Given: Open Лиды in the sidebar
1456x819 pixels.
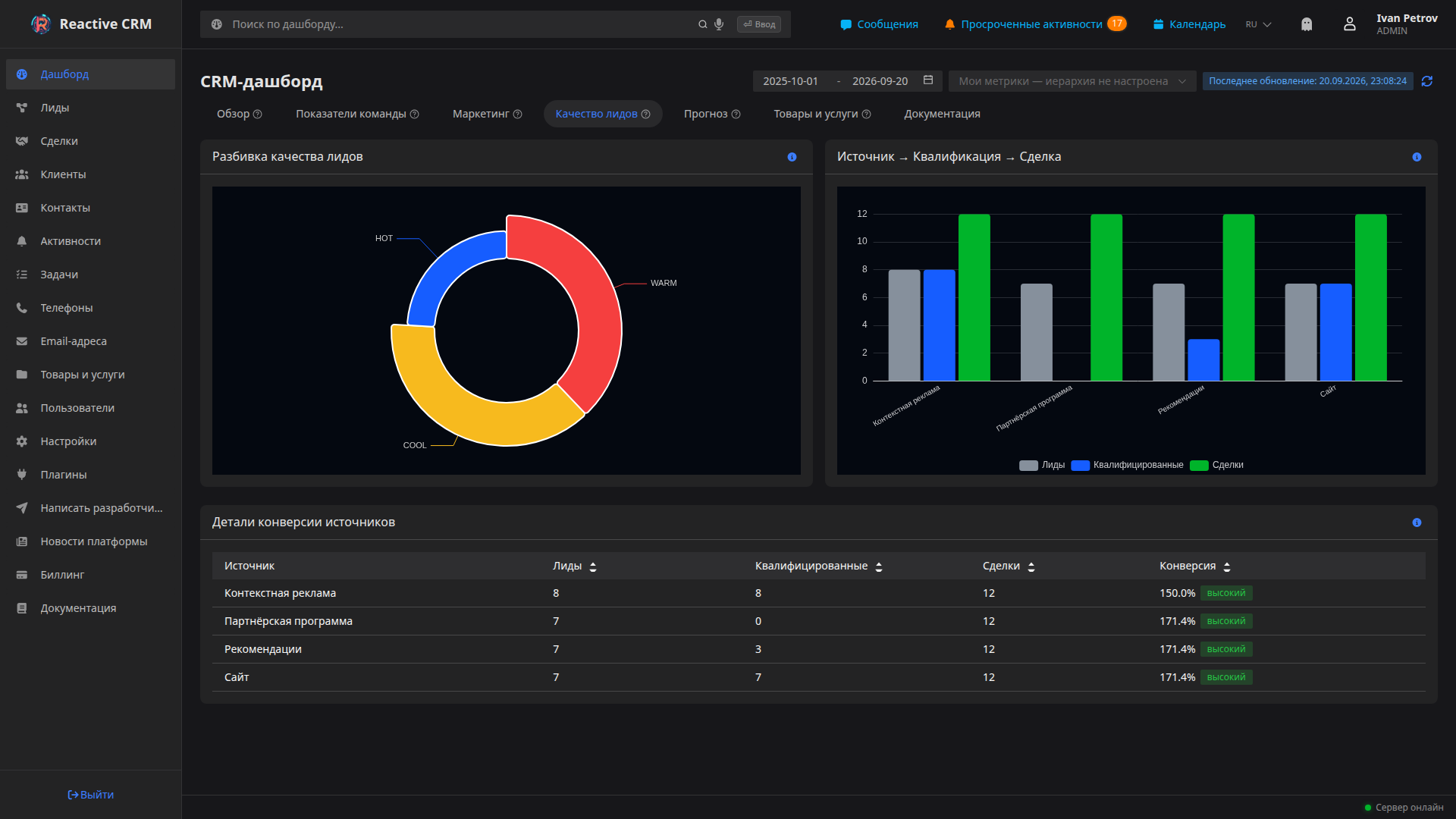Looking at the screenshot, I should point(90,108).
